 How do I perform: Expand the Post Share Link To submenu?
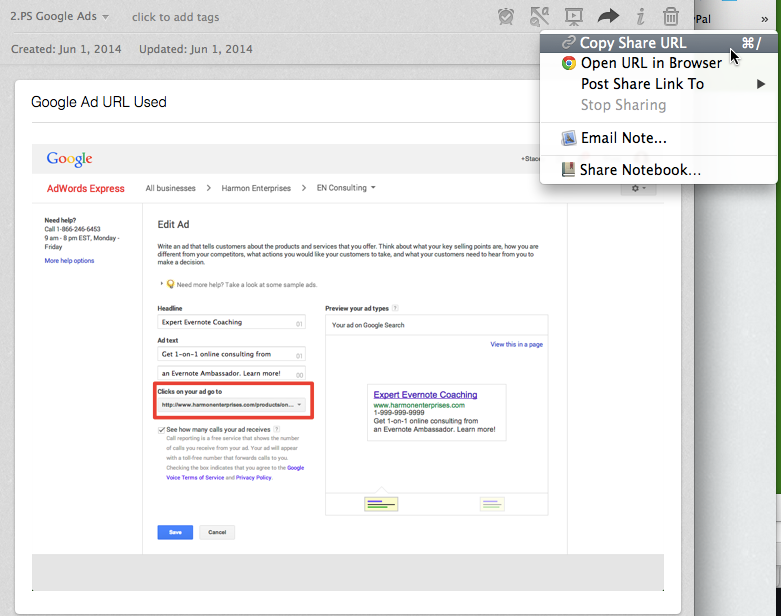tap(658, 84)
